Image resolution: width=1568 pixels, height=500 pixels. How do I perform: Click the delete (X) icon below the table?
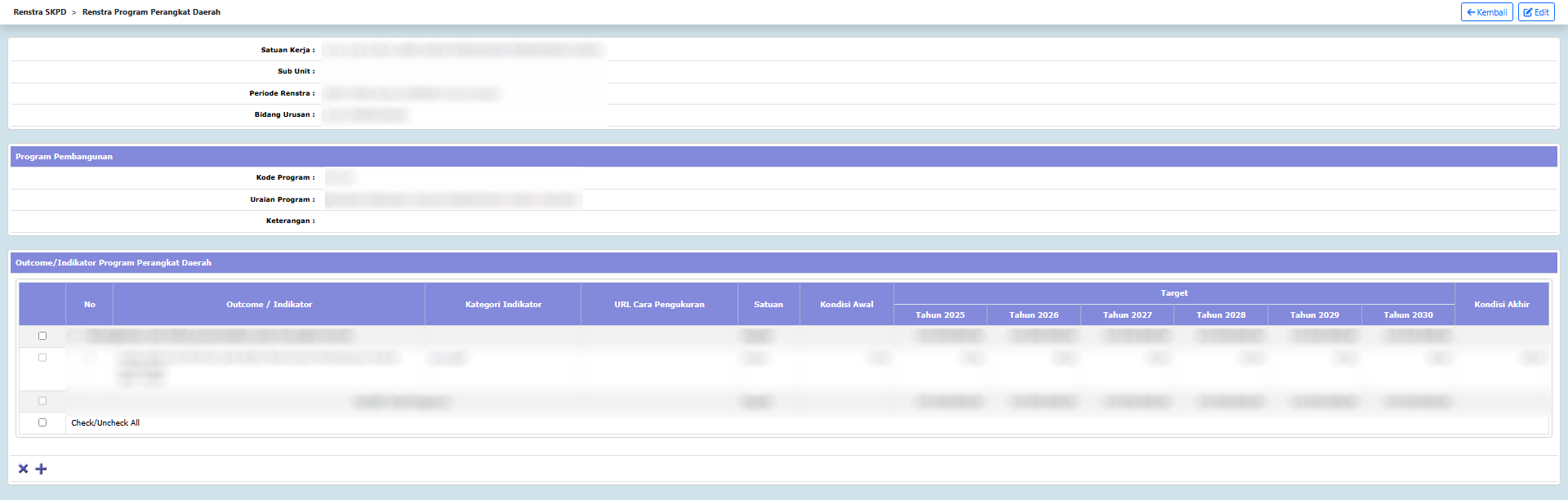click(x=23, y=469)
